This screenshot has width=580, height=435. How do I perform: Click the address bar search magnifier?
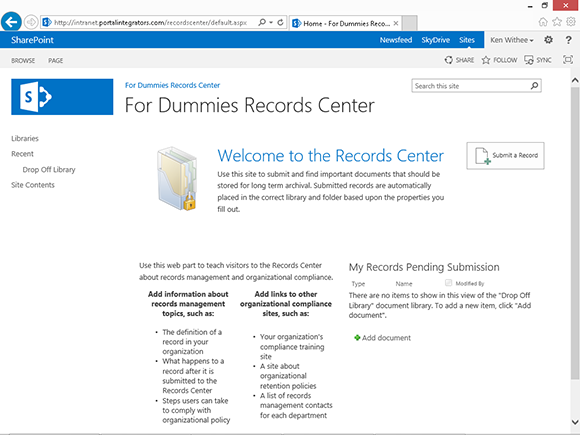(262, 23)
